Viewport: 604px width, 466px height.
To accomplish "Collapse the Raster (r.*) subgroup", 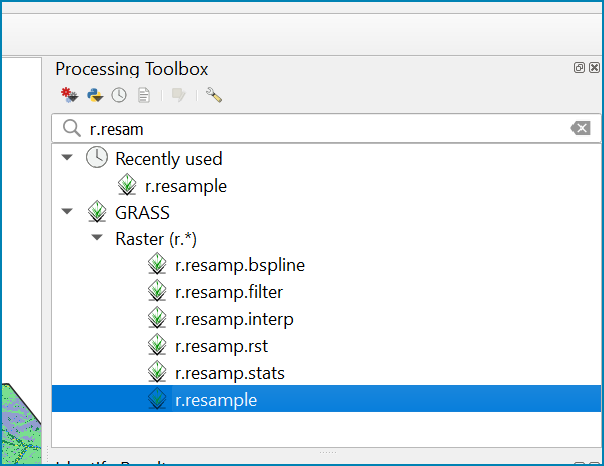I will [x=97, y=238].
